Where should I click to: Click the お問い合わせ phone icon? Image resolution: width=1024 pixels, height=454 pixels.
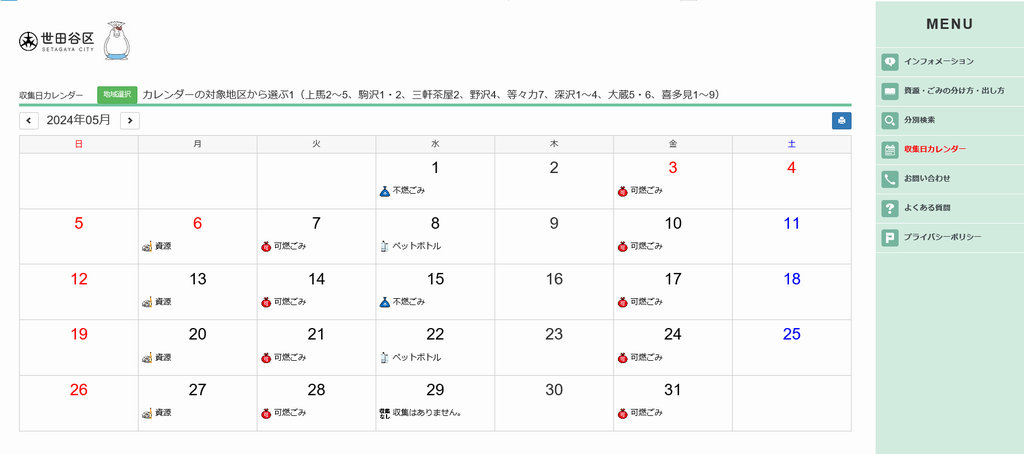(889, 179)
